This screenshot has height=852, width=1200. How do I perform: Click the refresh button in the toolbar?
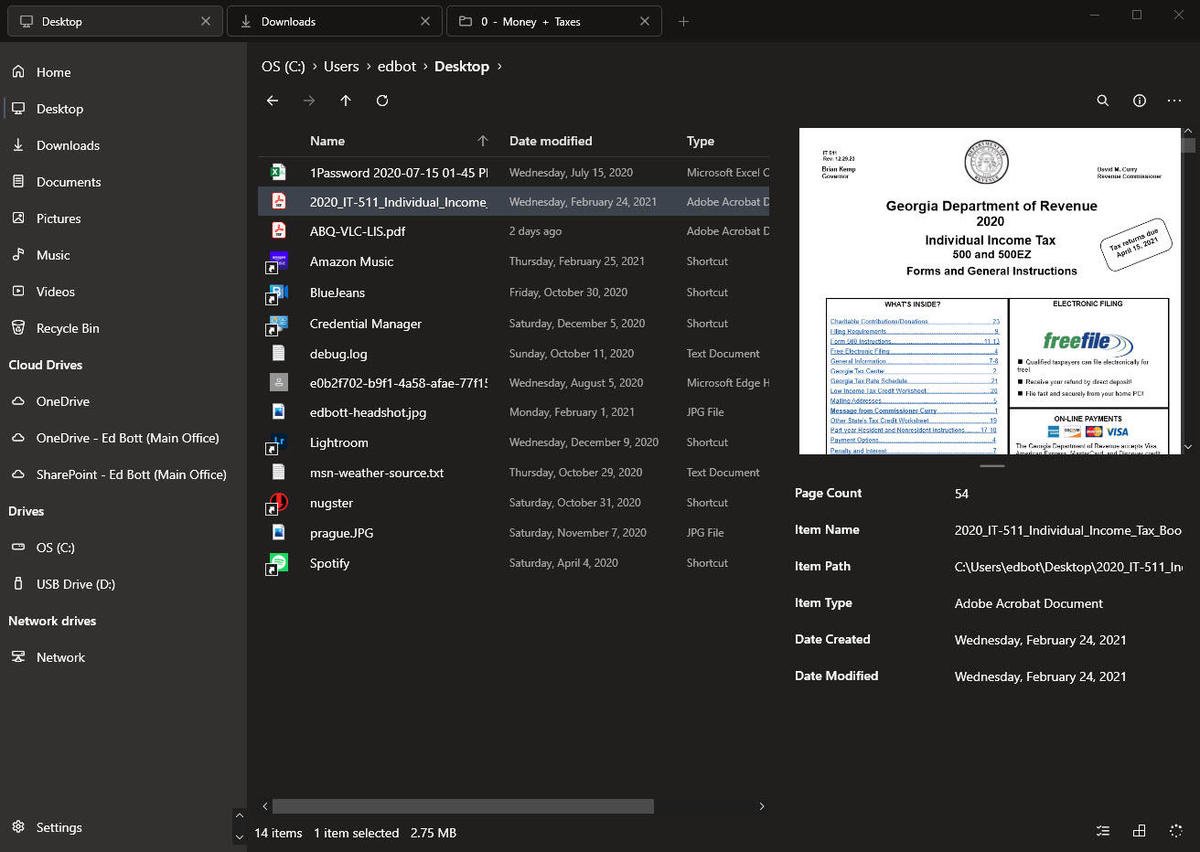click(x=382, y=101)
